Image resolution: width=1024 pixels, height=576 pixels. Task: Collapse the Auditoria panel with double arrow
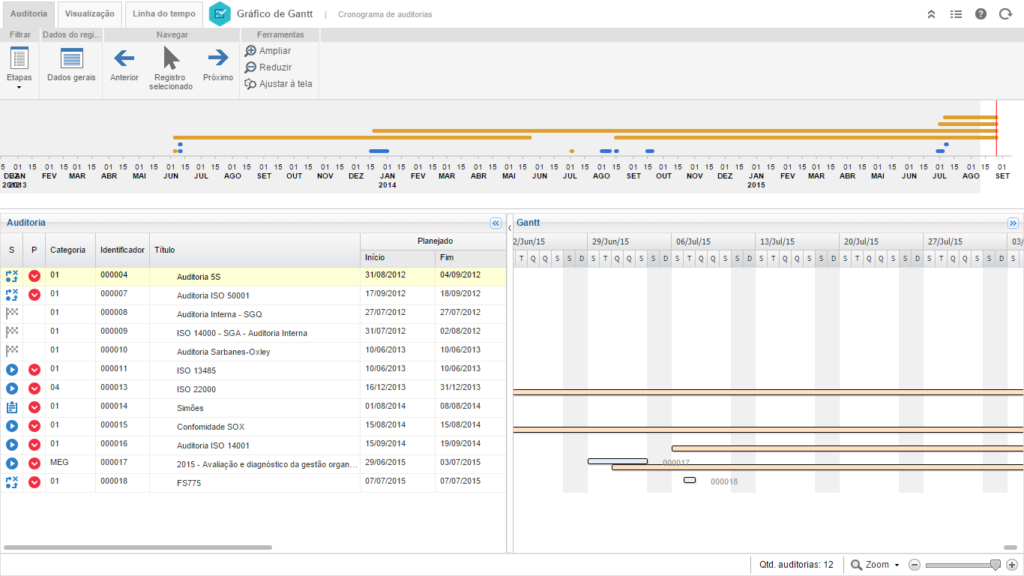point(495,224)
